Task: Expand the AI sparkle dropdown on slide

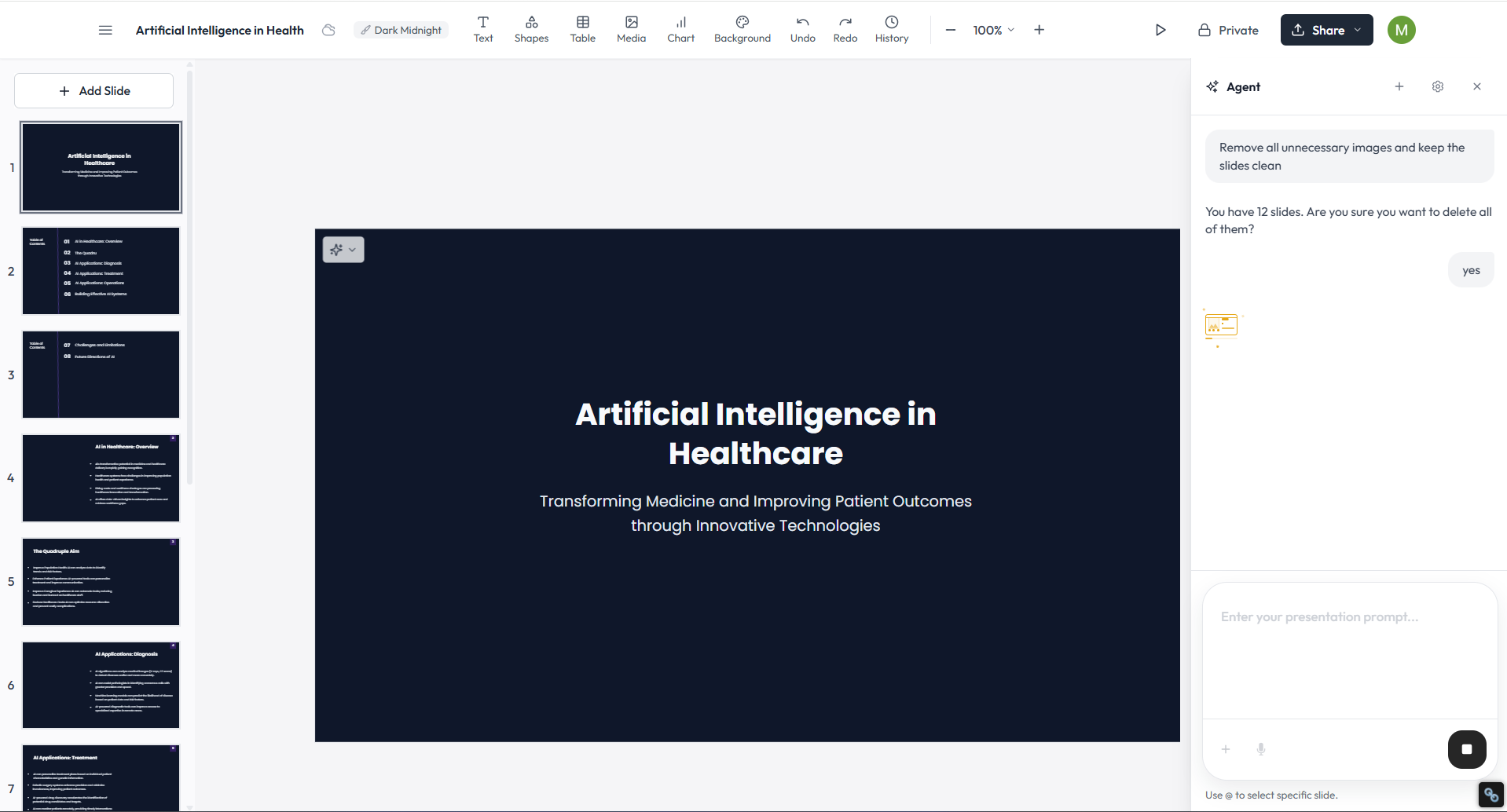Action: tap(343, 250)
